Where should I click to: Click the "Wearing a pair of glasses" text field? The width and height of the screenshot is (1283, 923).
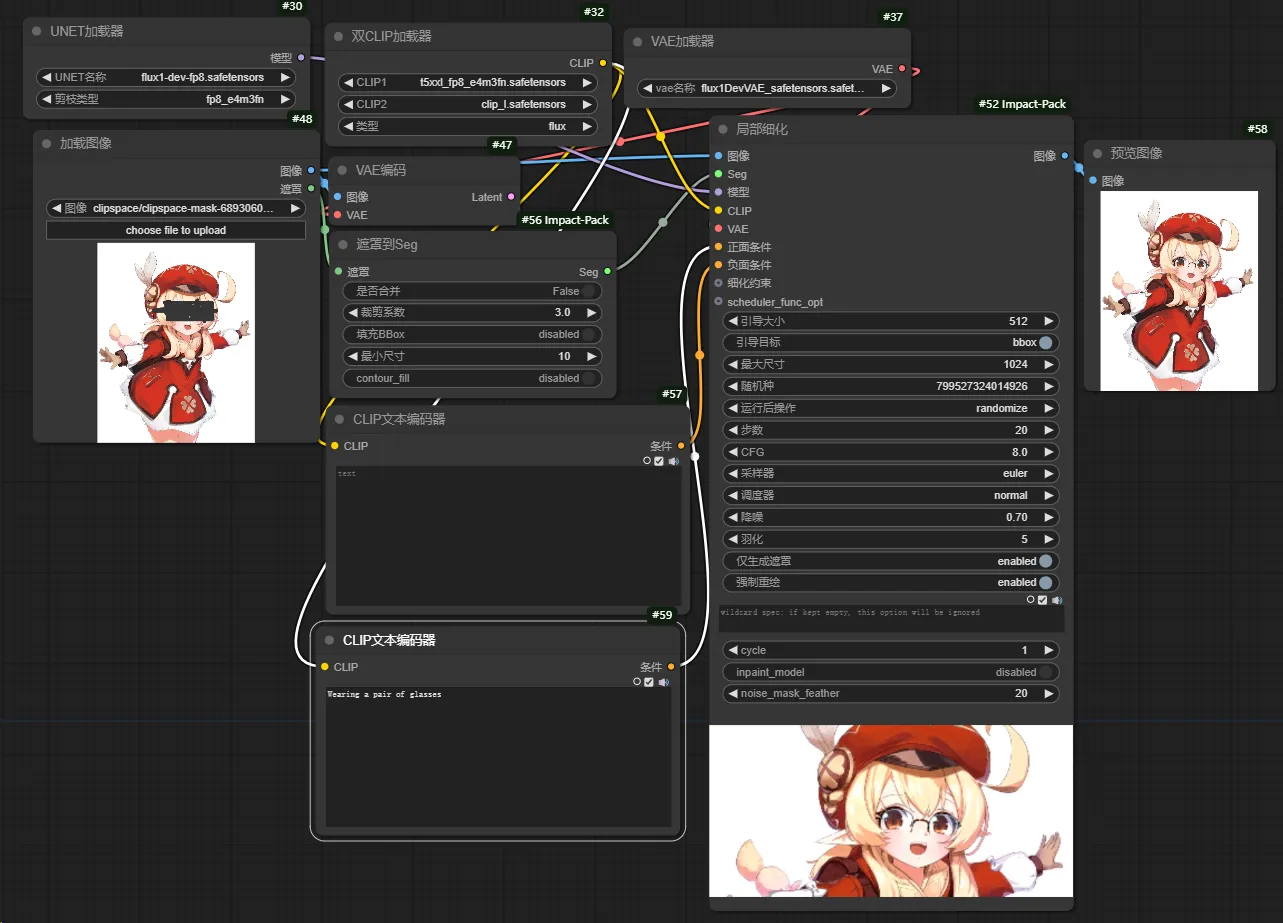pyautogui.click(x=497, y=757)
